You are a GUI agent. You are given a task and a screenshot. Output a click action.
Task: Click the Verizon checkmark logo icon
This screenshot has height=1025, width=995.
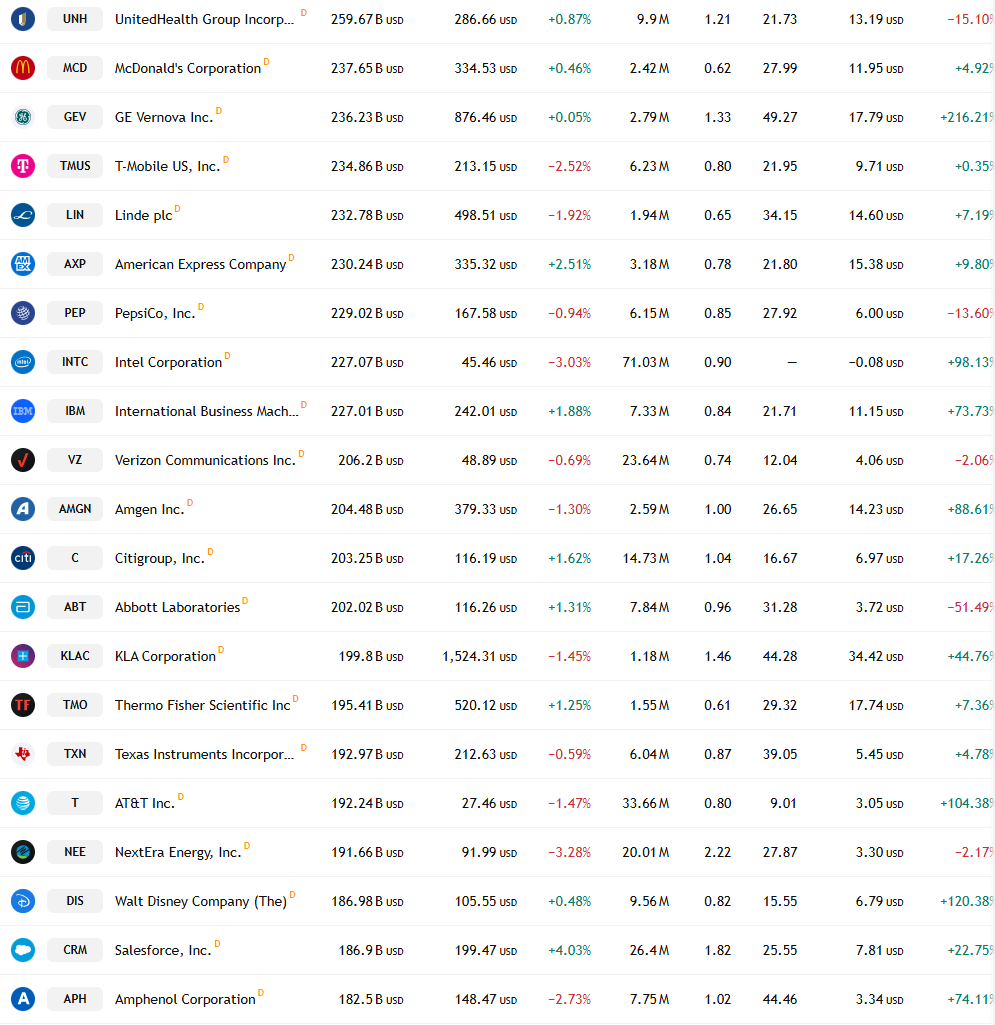click(x=23, y=460)
